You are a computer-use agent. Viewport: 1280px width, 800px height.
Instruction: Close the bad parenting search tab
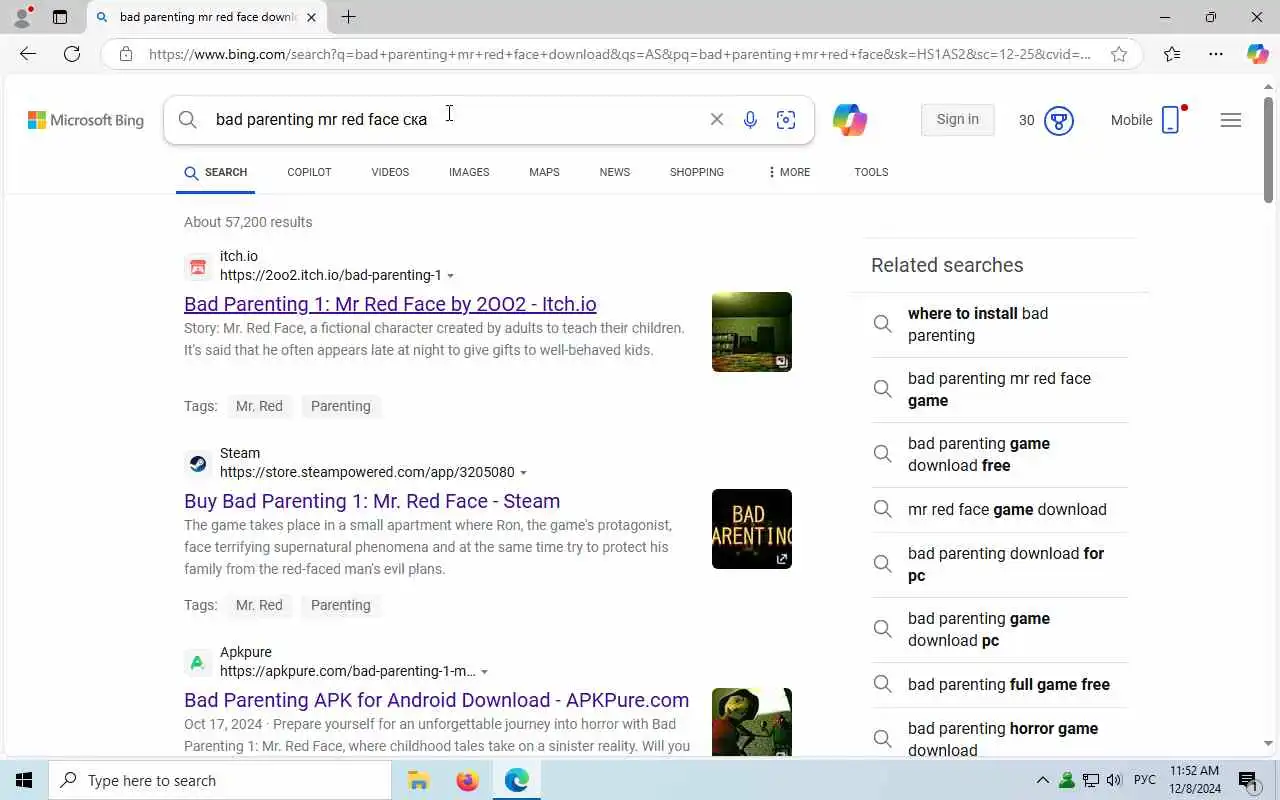coord(311,17)
